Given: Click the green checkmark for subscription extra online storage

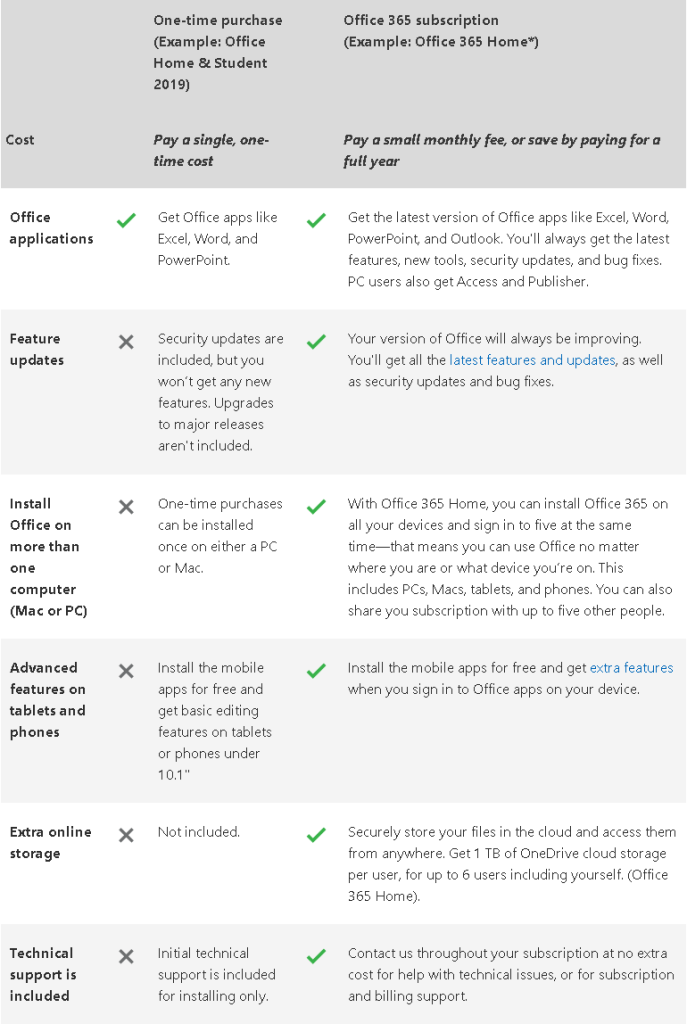Looking at the screenshot, I should [316, 835].
